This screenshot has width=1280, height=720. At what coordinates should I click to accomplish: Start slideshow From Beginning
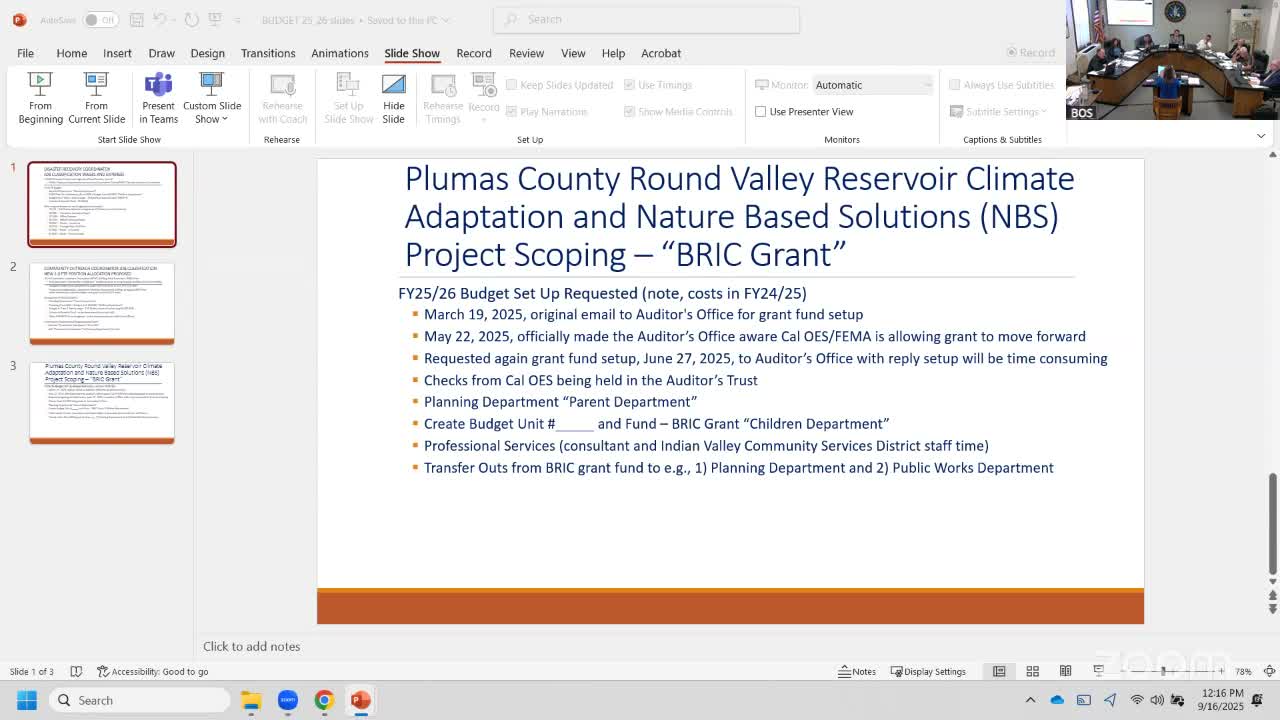40,98
